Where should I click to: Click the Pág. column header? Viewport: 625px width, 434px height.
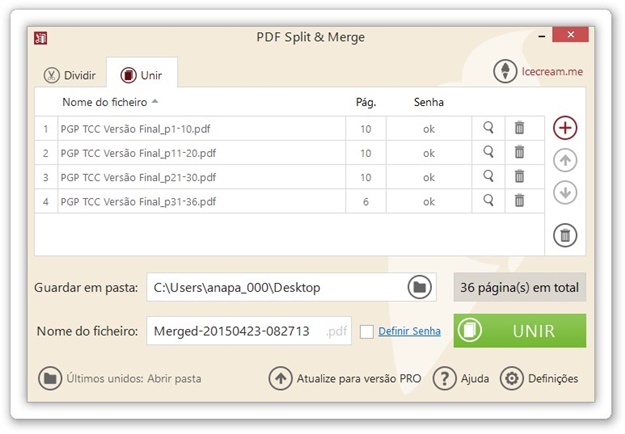coord(366,102)
